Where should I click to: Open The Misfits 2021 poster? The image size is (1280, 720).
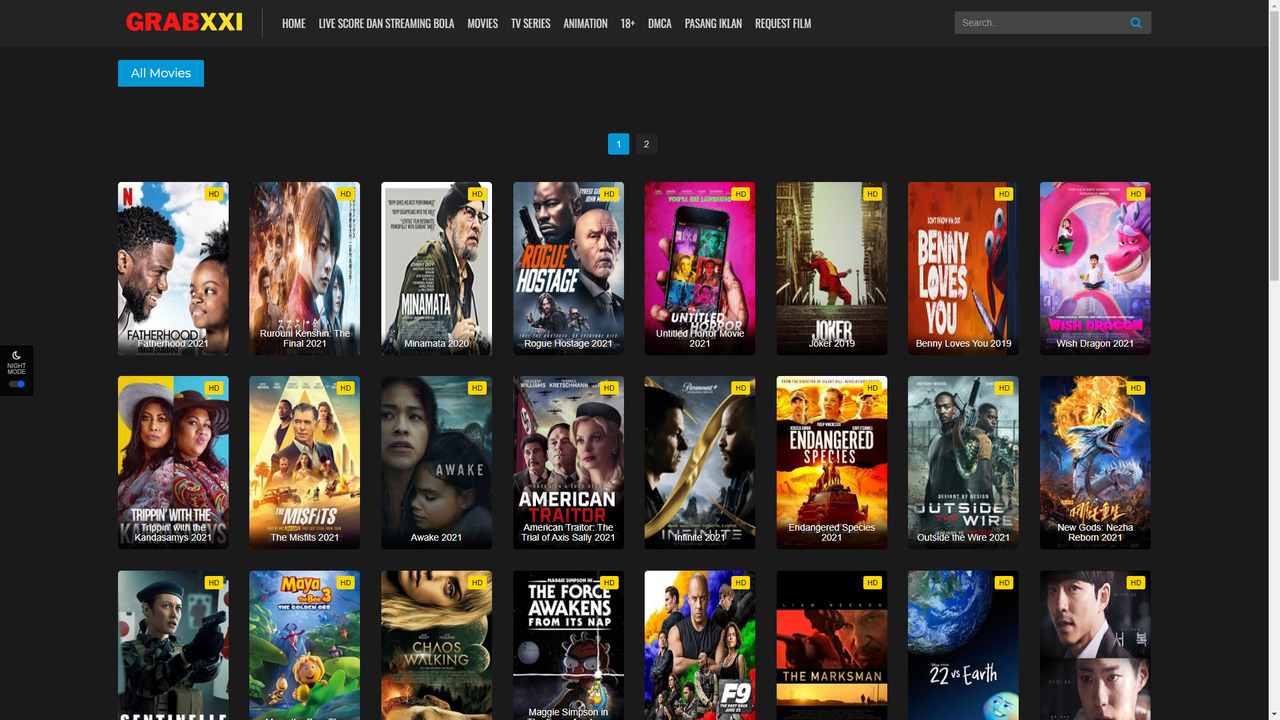(x=305, y=462)
